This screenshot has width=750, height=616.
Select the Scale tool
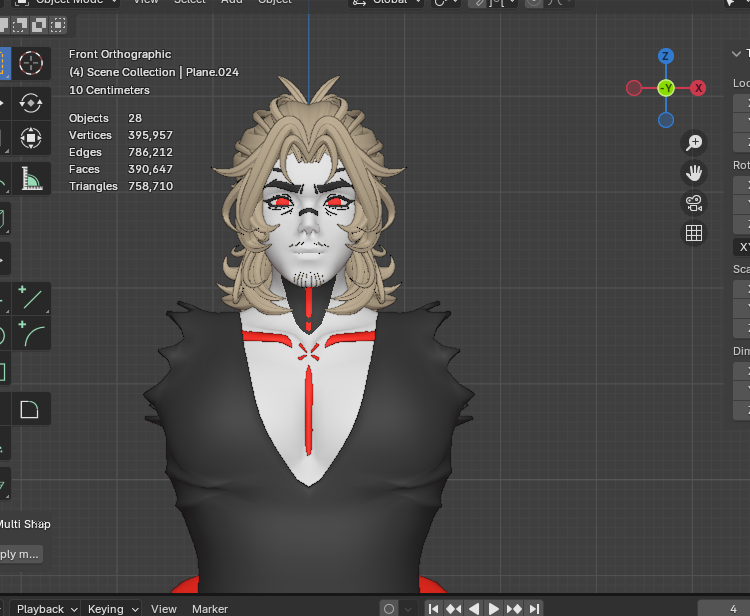click(x=31, y=138)
